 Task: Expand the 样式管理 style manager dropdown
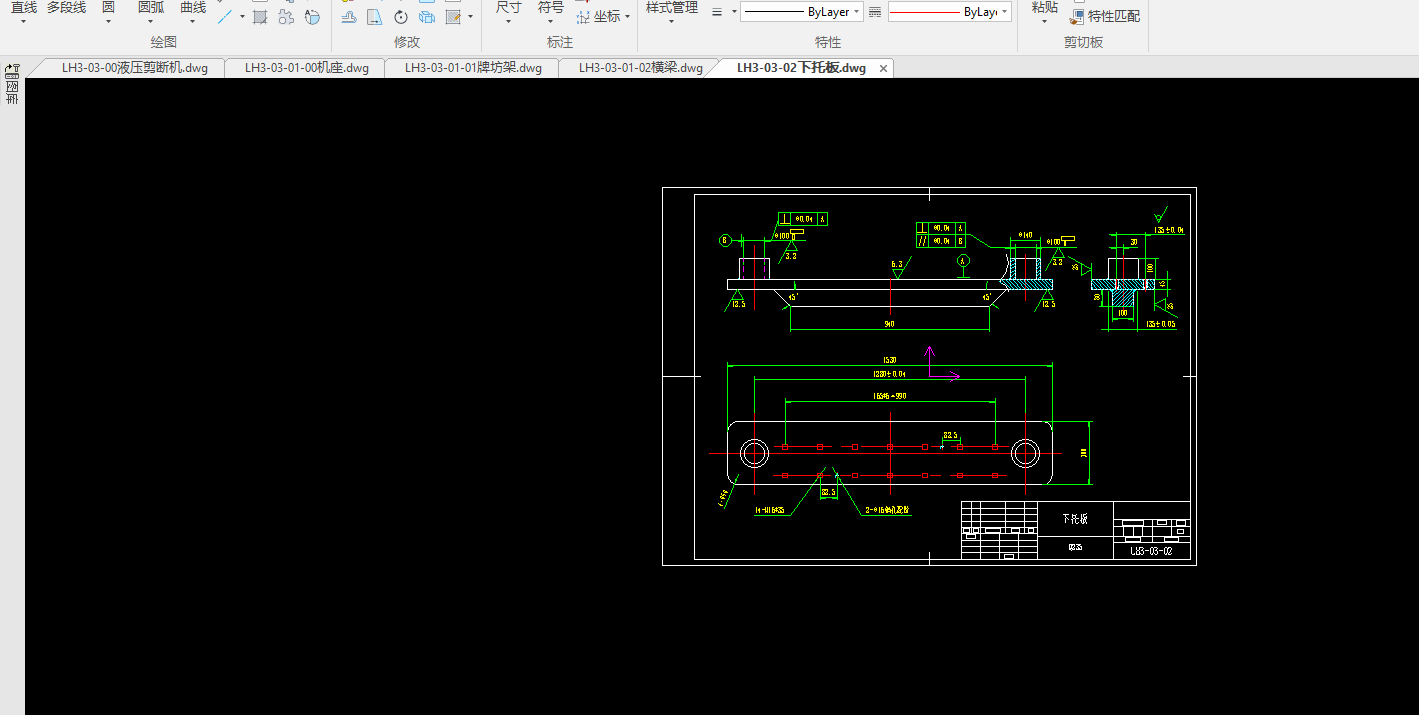coord(671,21)
